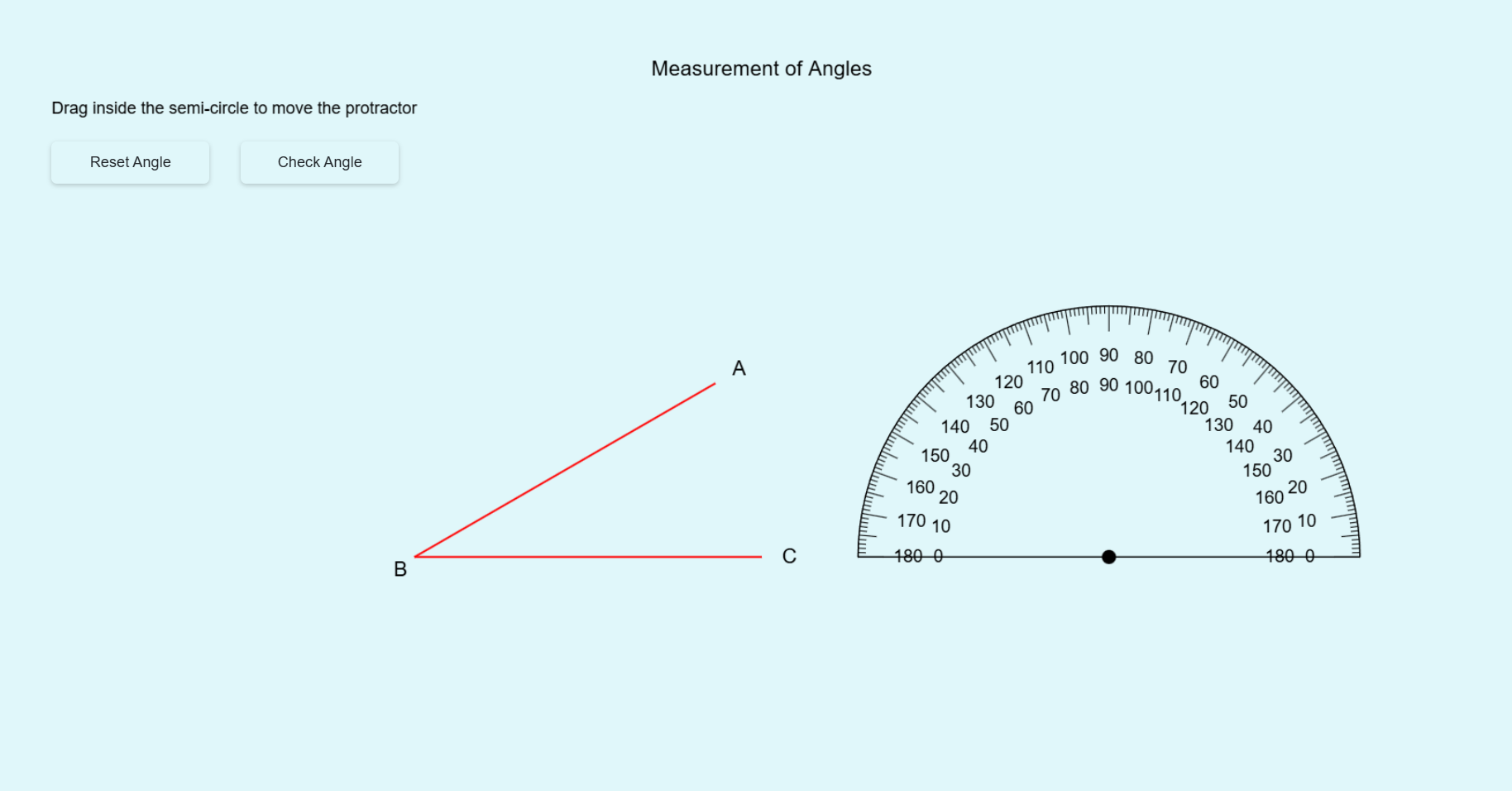1512x791 pixels.
Task: Click the drag instruction text
Action: tap(234, 108)
